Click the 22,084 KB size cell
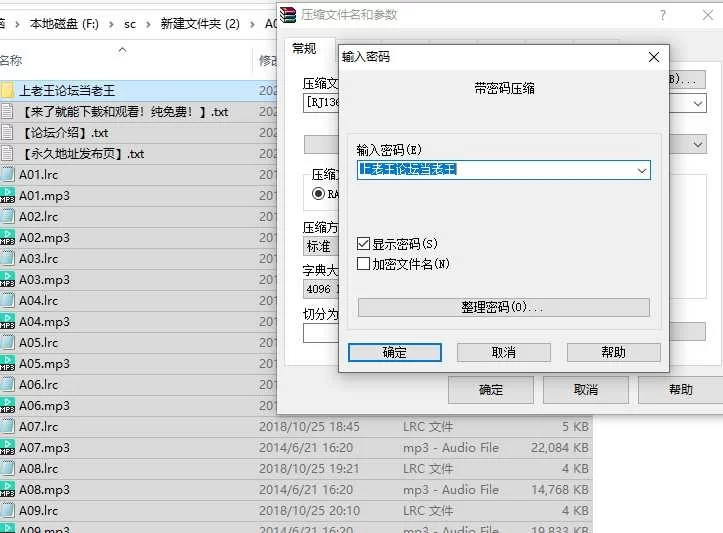Screen dimensions: 723x533 (559, 447)
